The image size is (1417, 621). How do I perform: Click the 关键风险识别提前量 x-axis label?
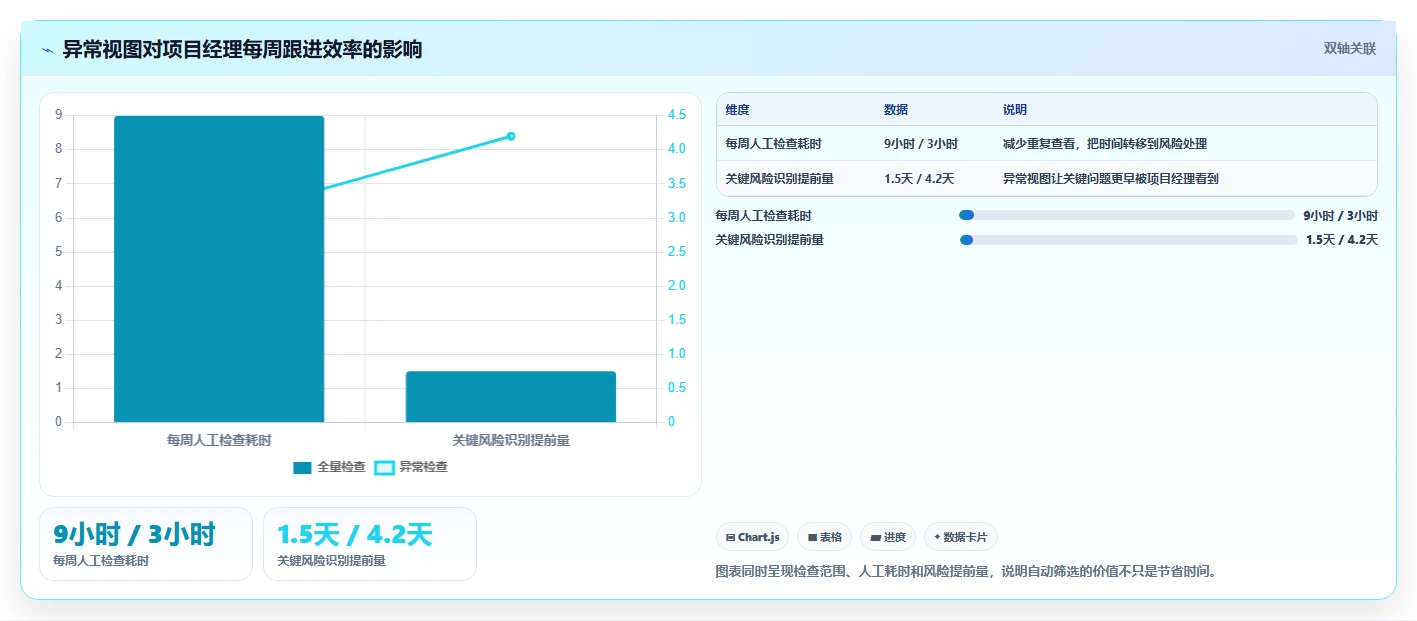(x=511, y=440)
